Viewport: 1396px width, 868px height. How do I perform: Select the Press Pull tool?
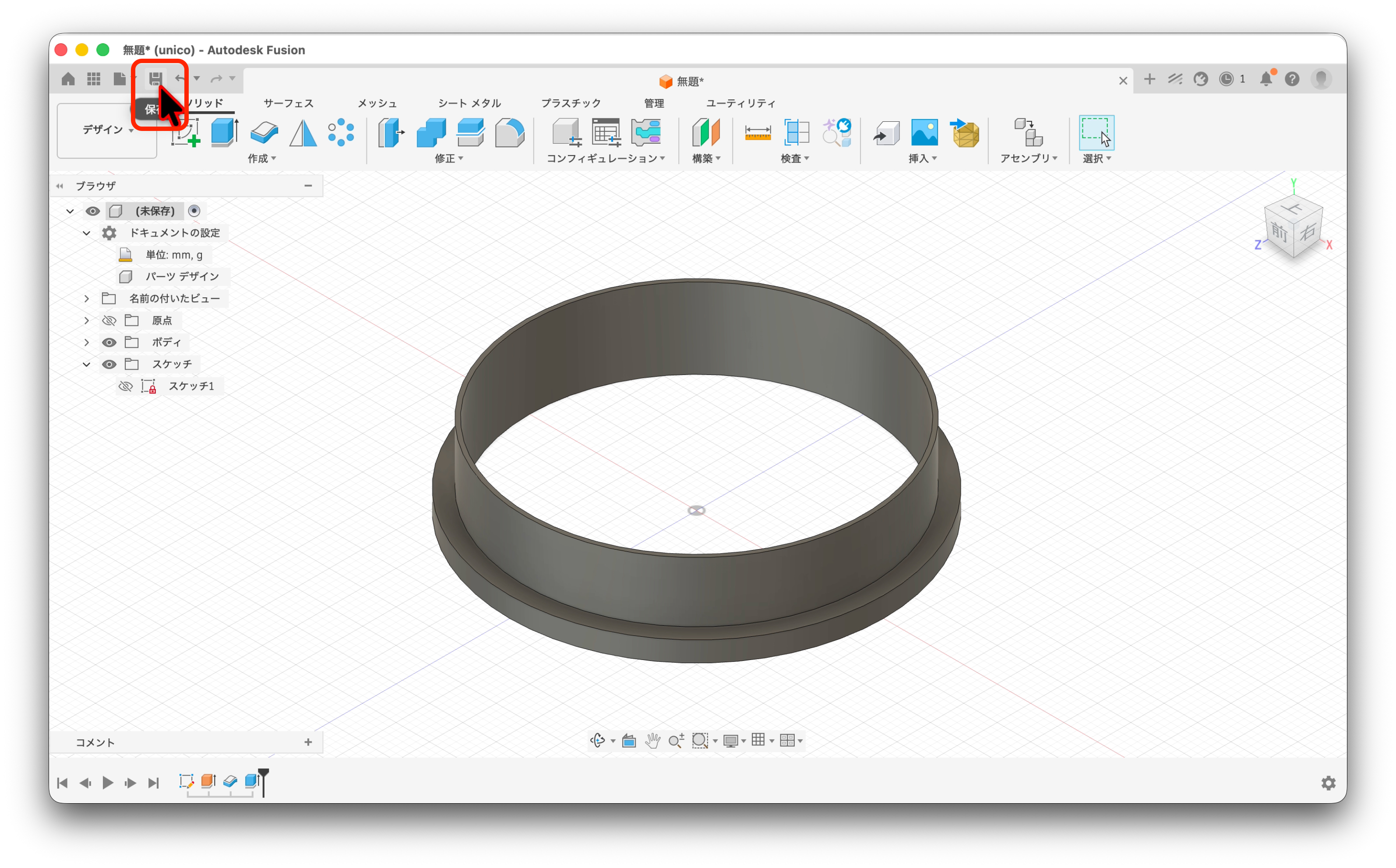click(391, 133)
